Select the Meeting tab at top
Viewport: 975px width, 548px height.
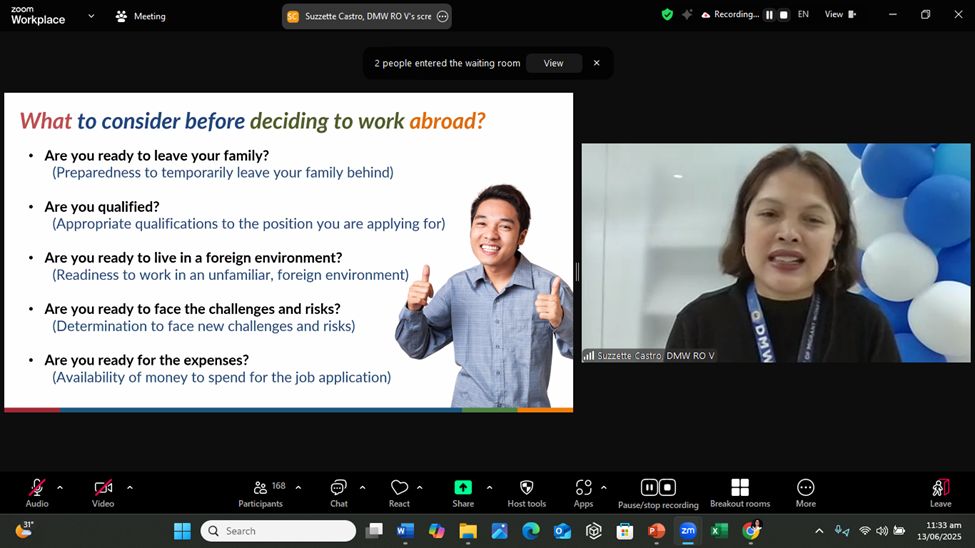pos(141,16)
